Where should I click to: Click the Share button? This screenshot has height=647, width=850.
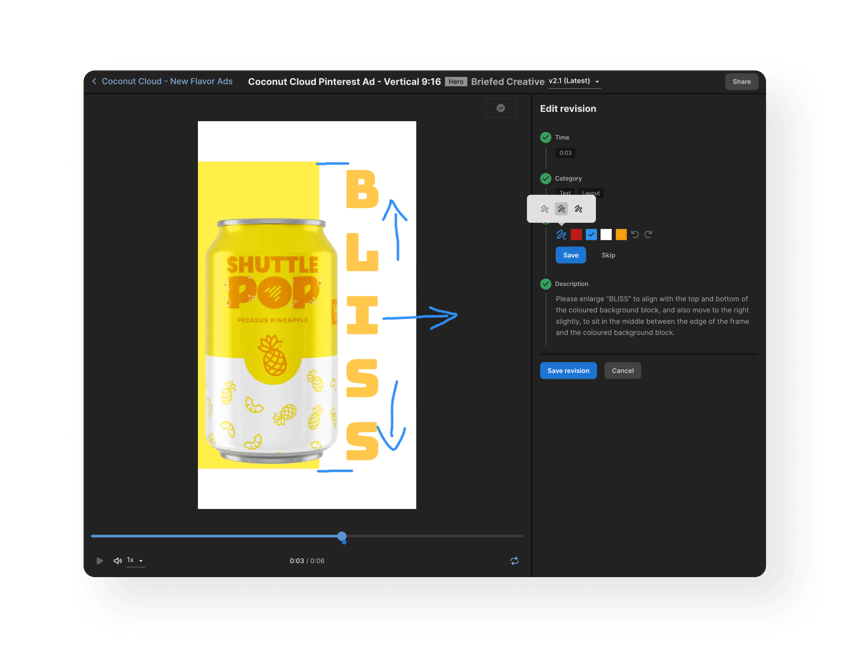point(741,82)
